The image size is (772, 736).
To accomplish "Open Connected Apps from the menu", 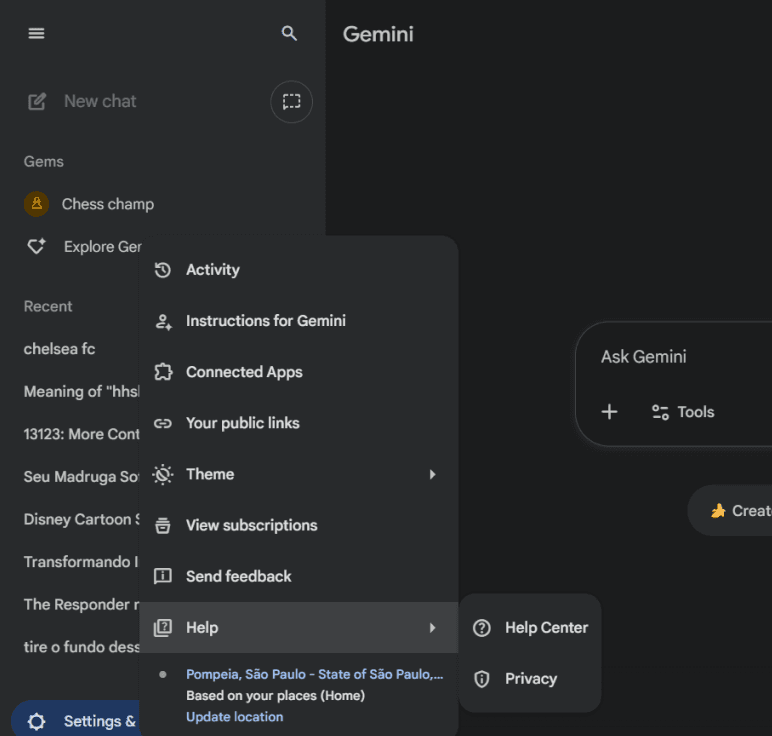I will click(x=299, y=372).
